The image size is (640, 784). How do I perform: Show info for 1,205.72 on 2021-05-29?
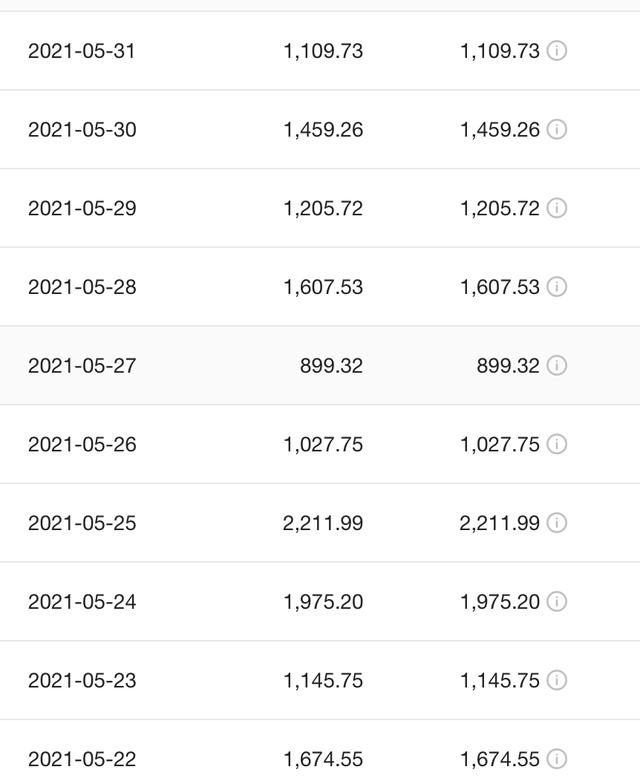tap(556, 208)
